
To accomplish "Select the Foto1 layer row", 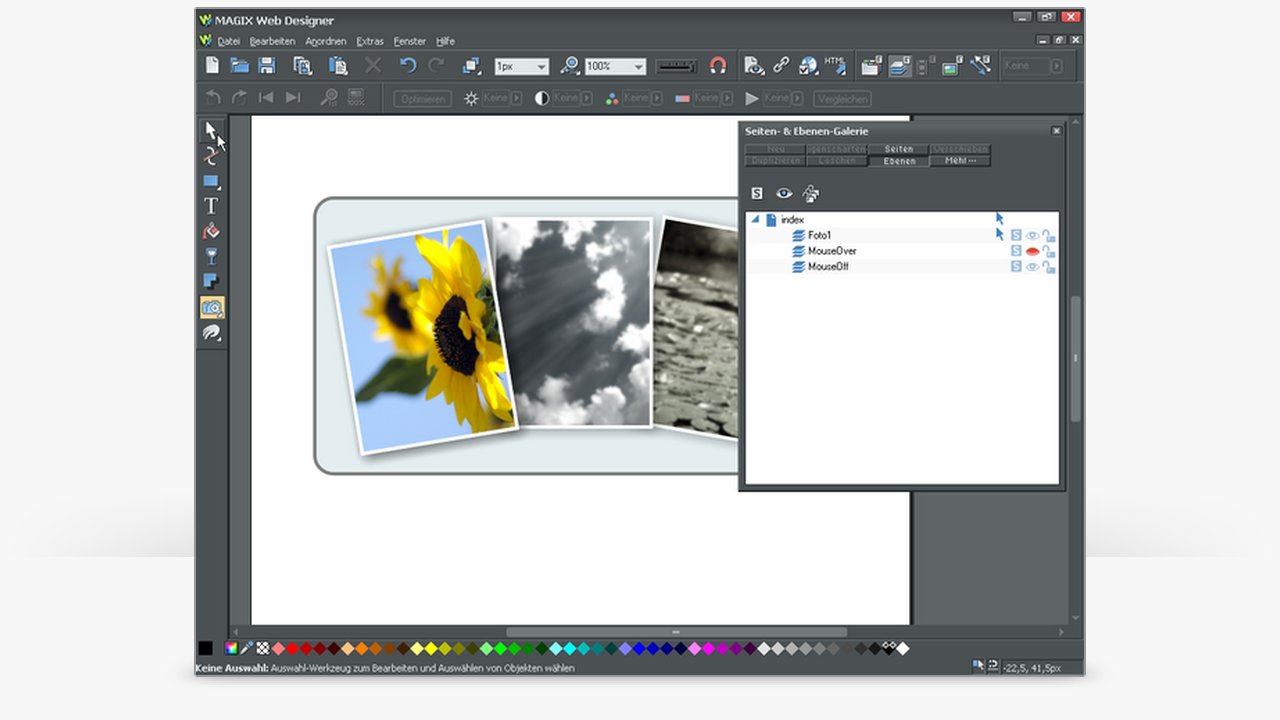I will point(902,236).
